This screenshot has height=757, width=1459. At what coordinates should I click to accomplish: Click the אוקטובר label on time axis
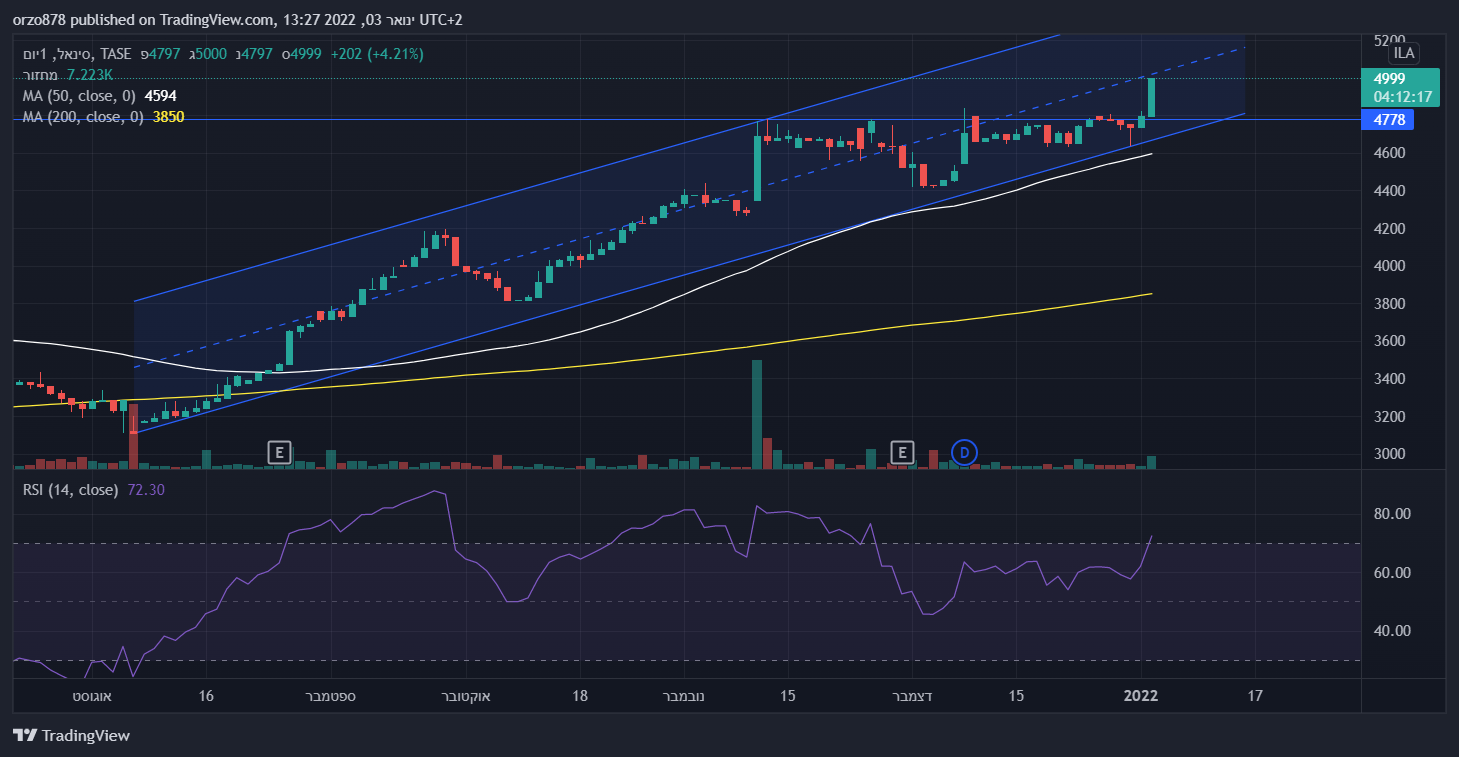(x=468, y=696)
